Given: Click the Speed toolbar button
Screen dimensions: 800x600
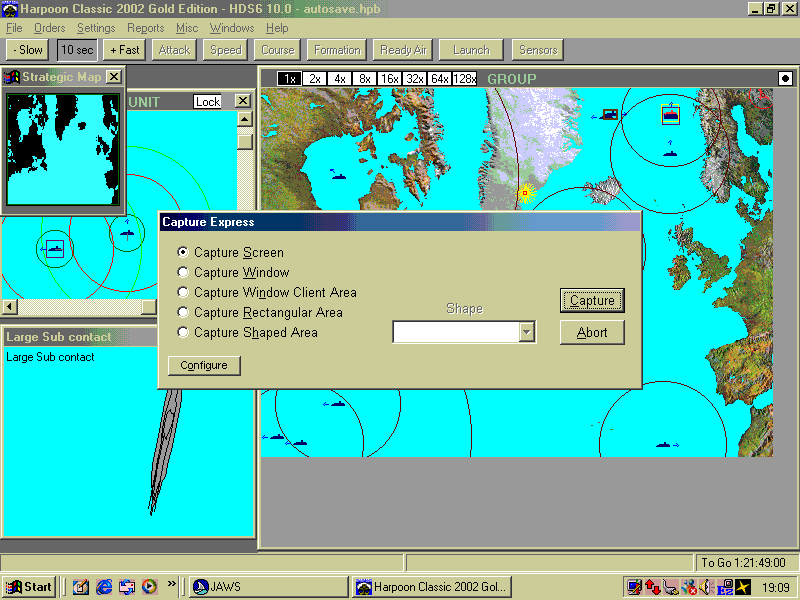Looking at the screenshot, I should [x=226, y=50].
